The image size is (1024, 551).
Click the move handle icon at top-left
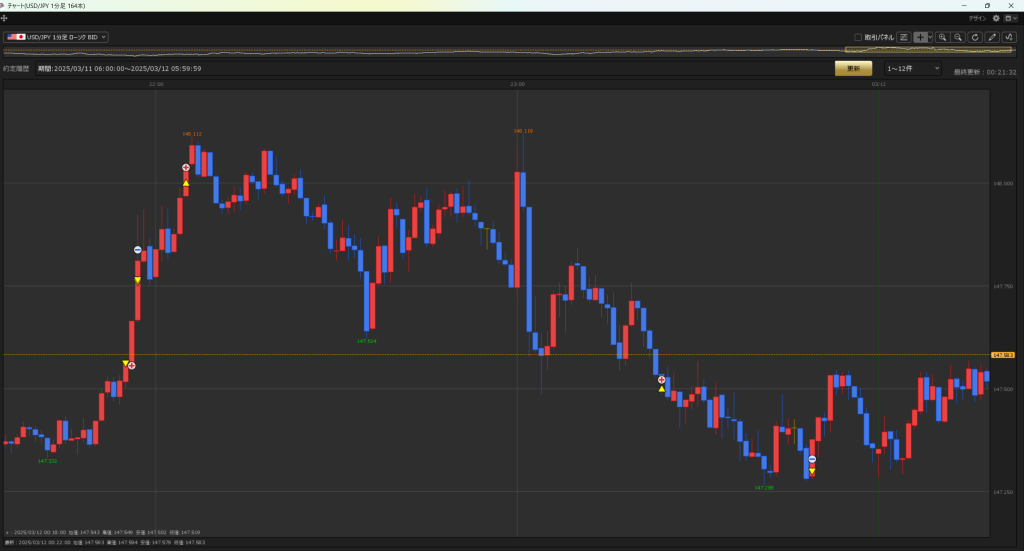5,18
